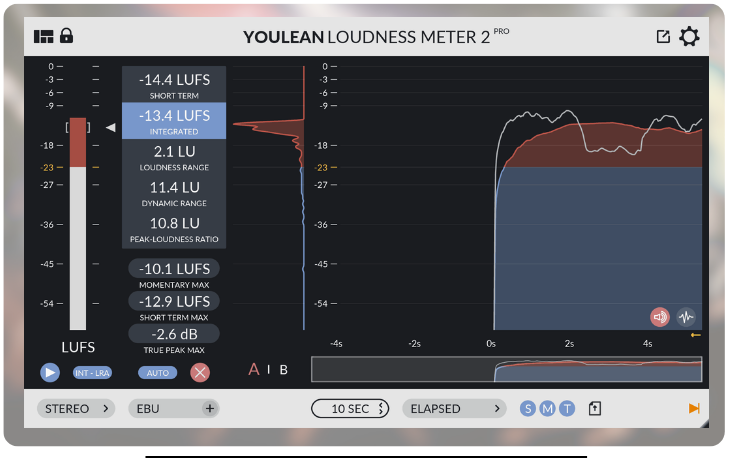Toggle the M momentary graph button
The image size is (729, 460).
(547, 409)
